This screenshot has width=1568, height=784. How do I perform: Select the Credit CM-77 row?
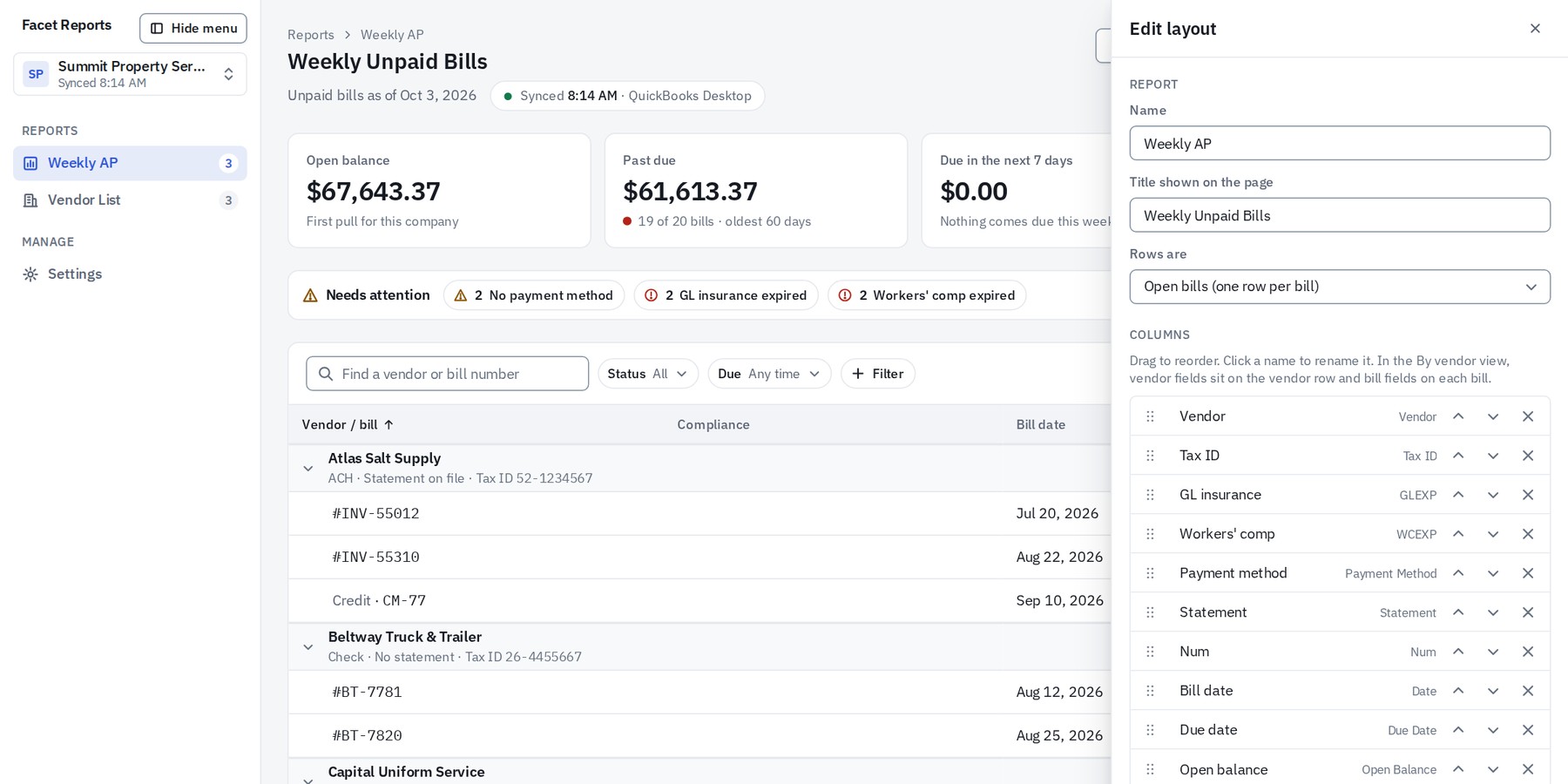(x=700, y=601)
